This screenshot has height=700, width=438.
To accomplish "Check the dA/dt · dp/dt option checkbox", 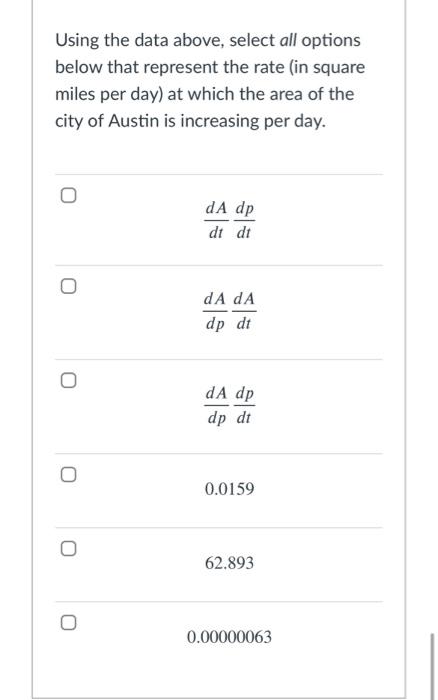I will coord(68,195).
